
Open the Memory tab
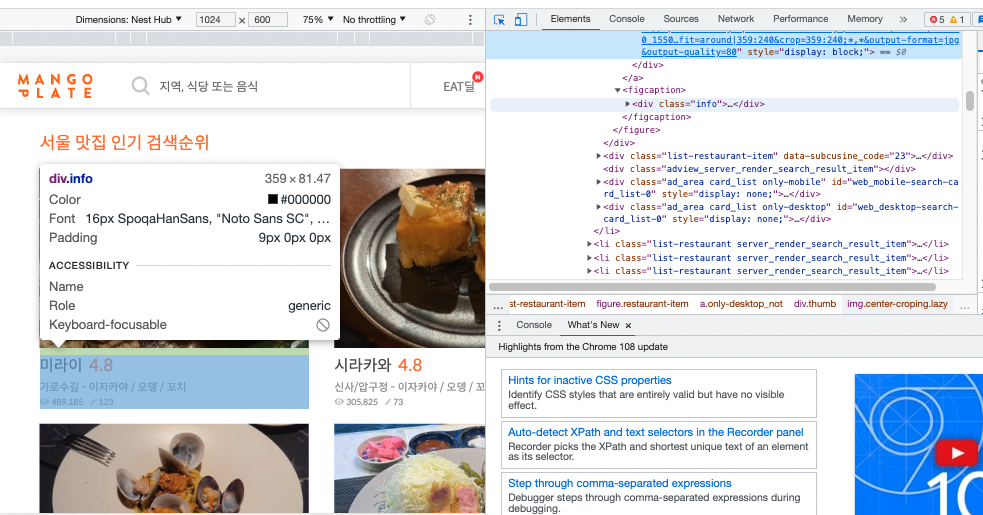click(x=865, y=19)
